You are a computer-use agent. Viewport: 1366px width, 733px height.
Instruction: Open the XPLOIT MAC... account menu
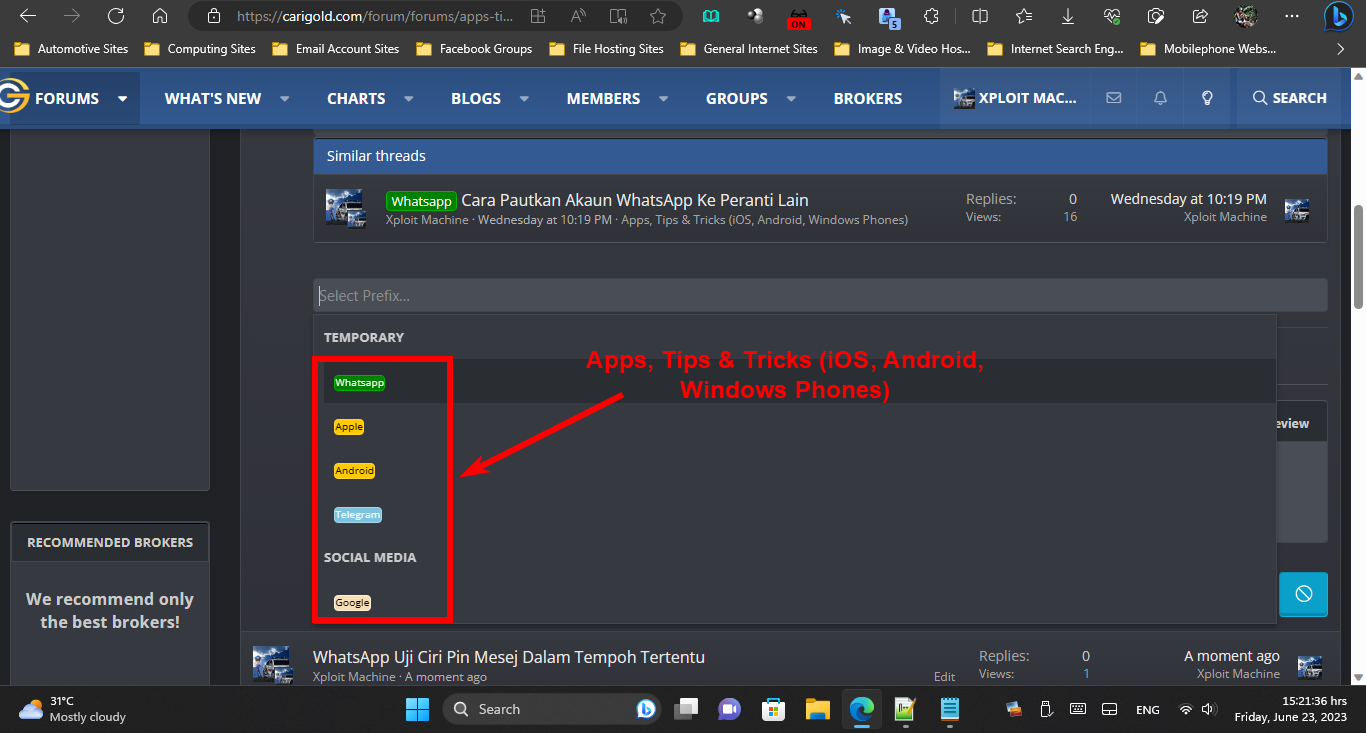[x=1015, y=98]
